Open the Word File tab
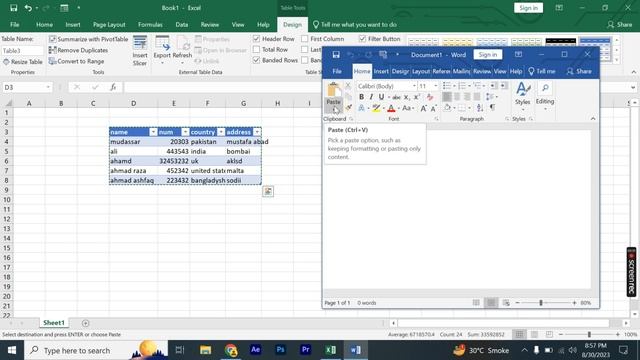This screenshot has width=640, height=360. (x=337, y=71)
